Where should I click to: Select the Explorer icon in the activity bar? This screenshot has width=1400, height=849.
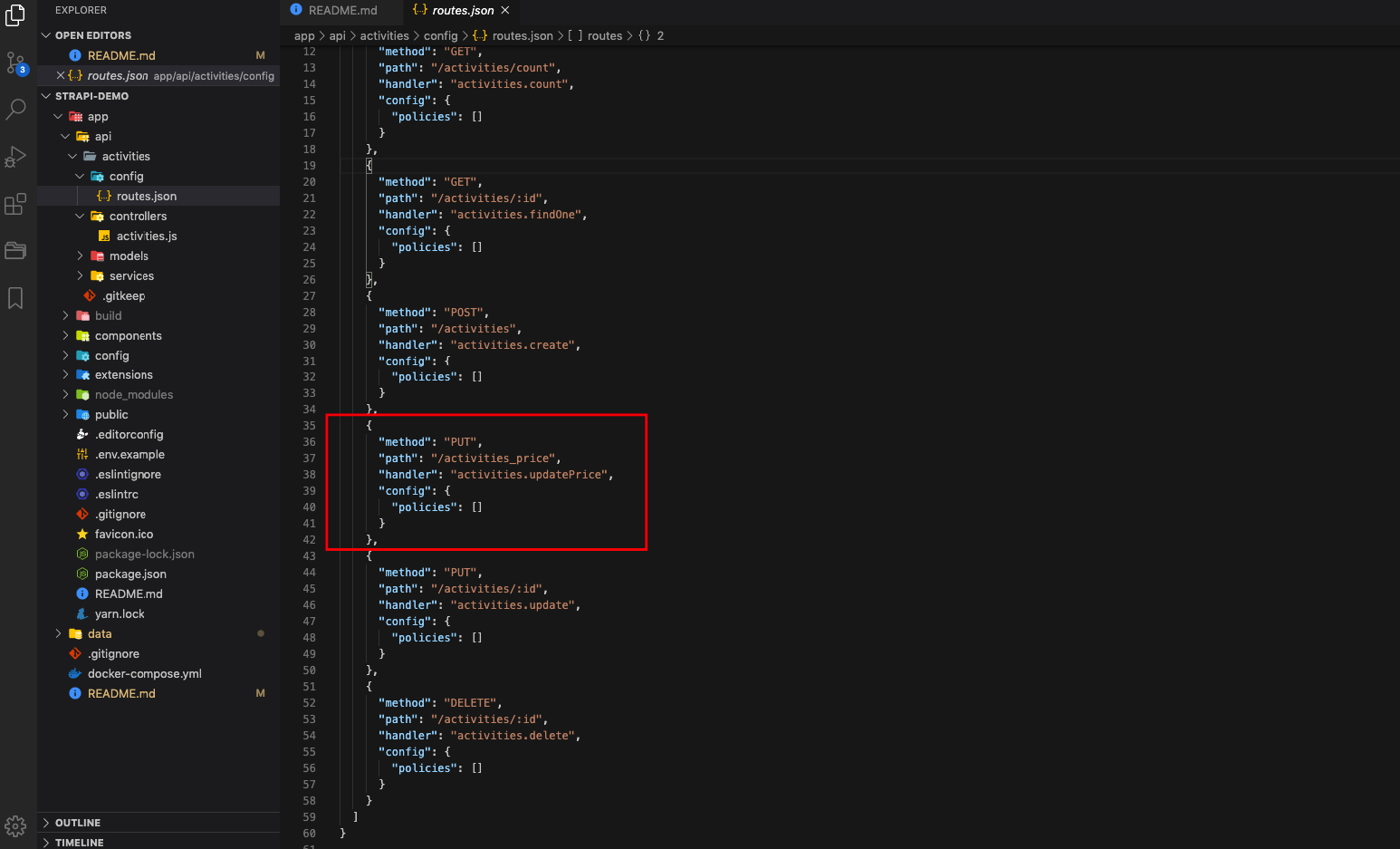(14, 15)
